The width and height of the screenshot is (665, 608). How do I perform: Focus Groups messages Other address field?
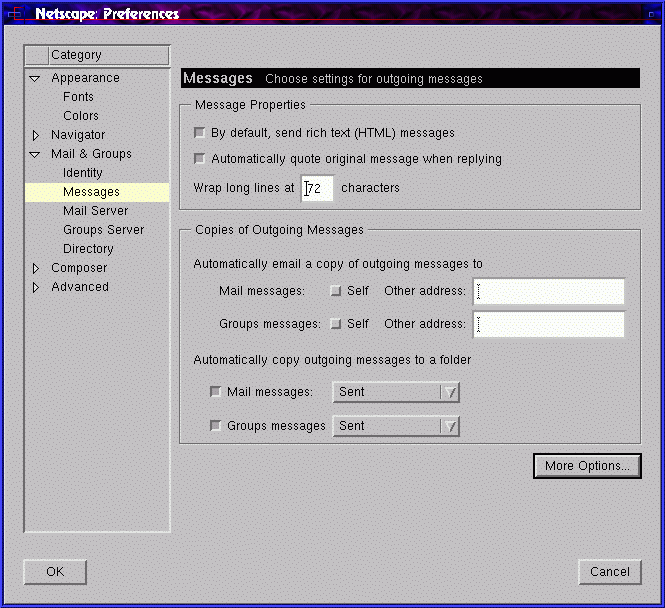click(548, 325)
